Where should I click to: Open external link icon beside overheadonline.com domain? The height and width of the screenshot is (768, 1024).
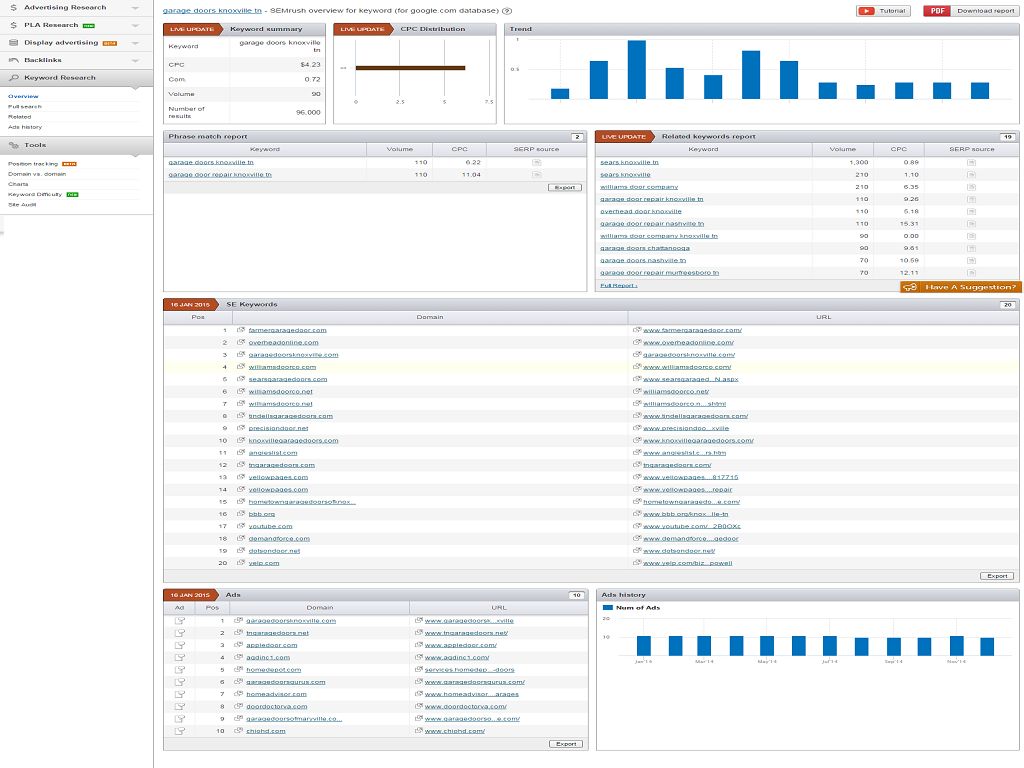click(241, 342)
